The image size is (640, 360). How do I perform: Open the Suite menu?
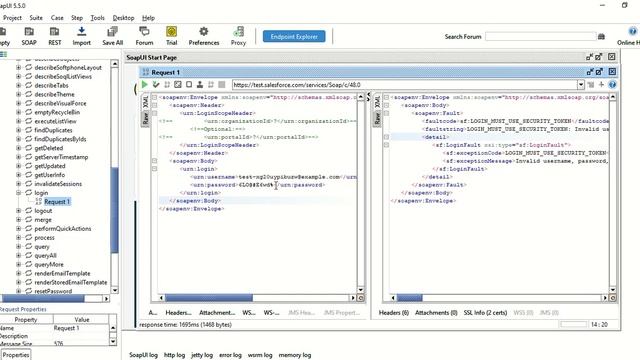tap(36, 18)
